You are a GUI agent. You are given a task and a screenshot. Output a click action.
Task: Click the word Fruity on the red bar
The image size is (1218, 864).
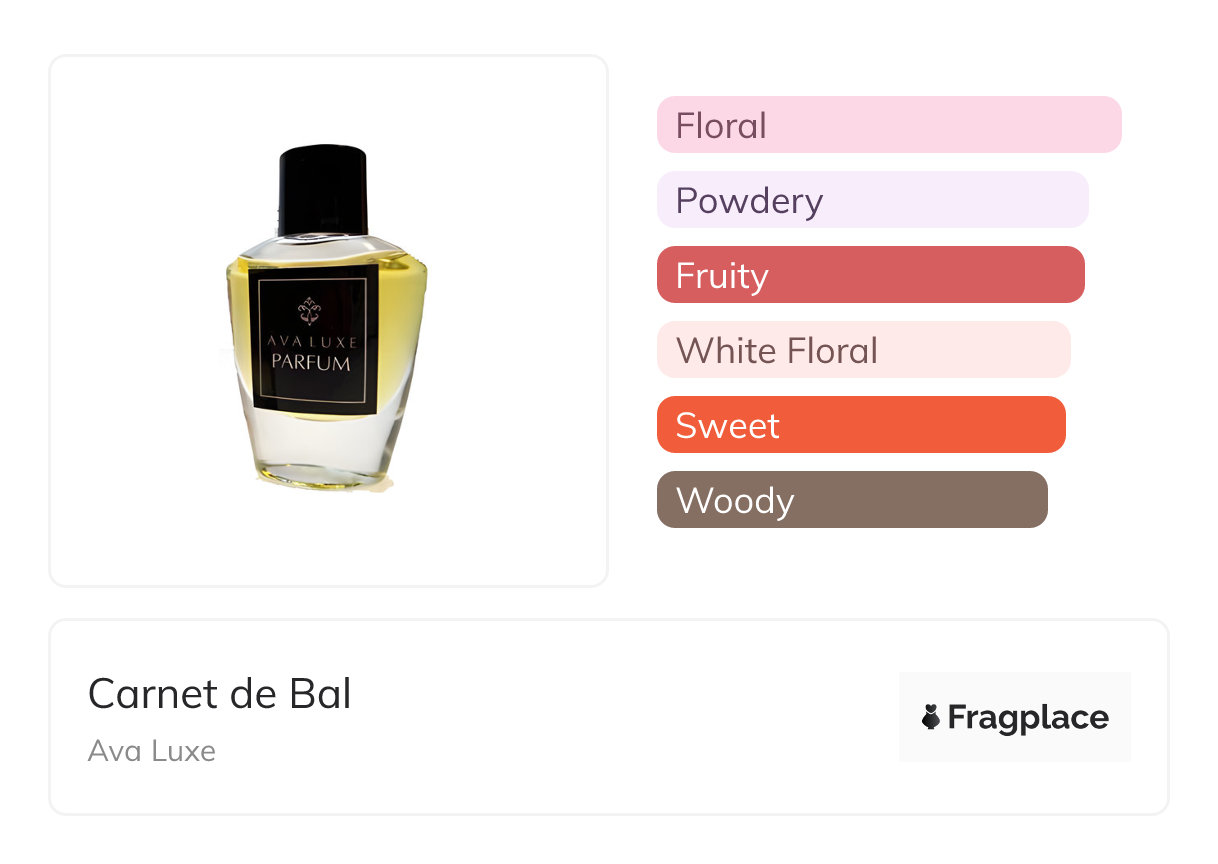722,276
